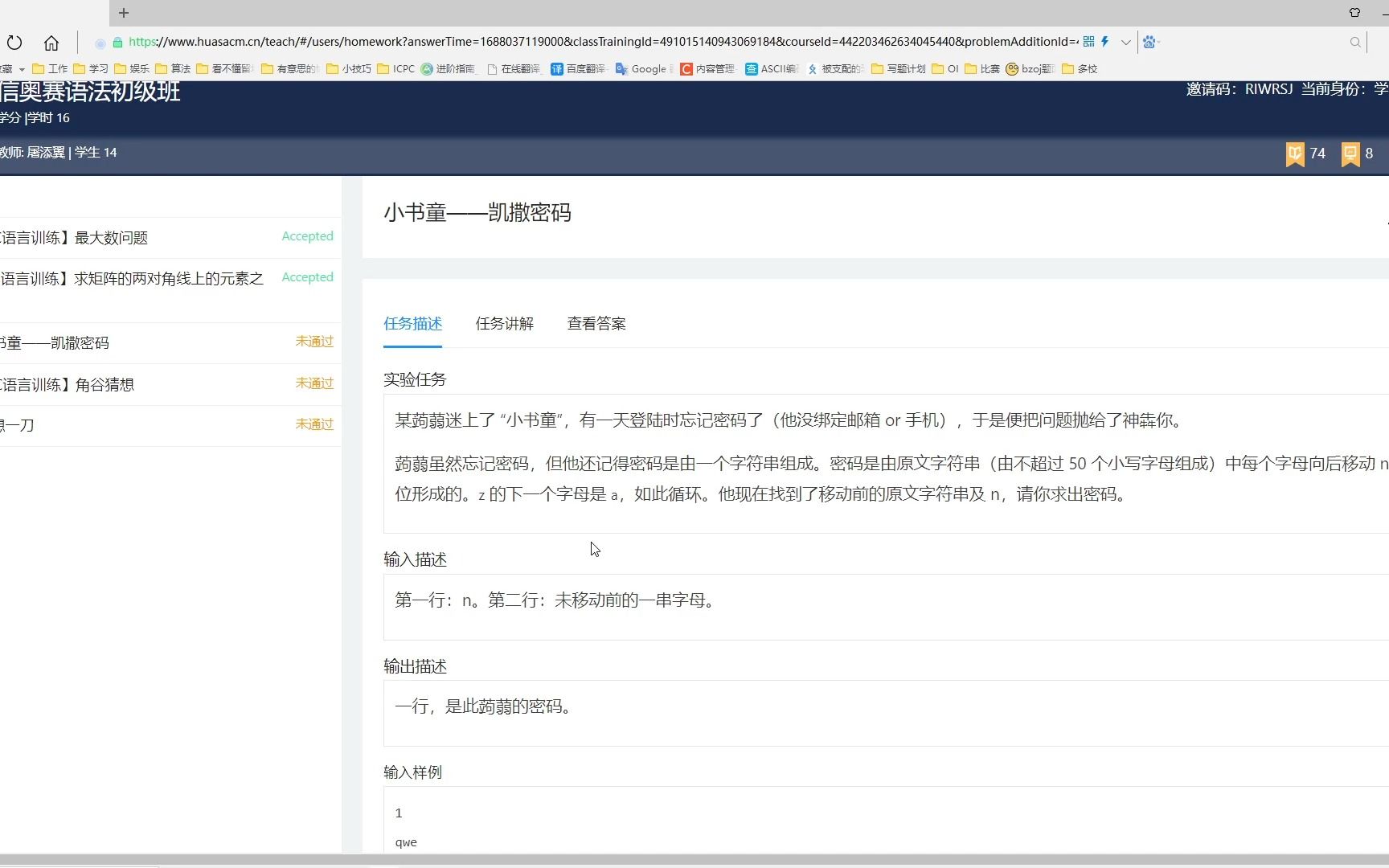Go to the browser home page icon
1389x868 pixels.
point(51,43)
